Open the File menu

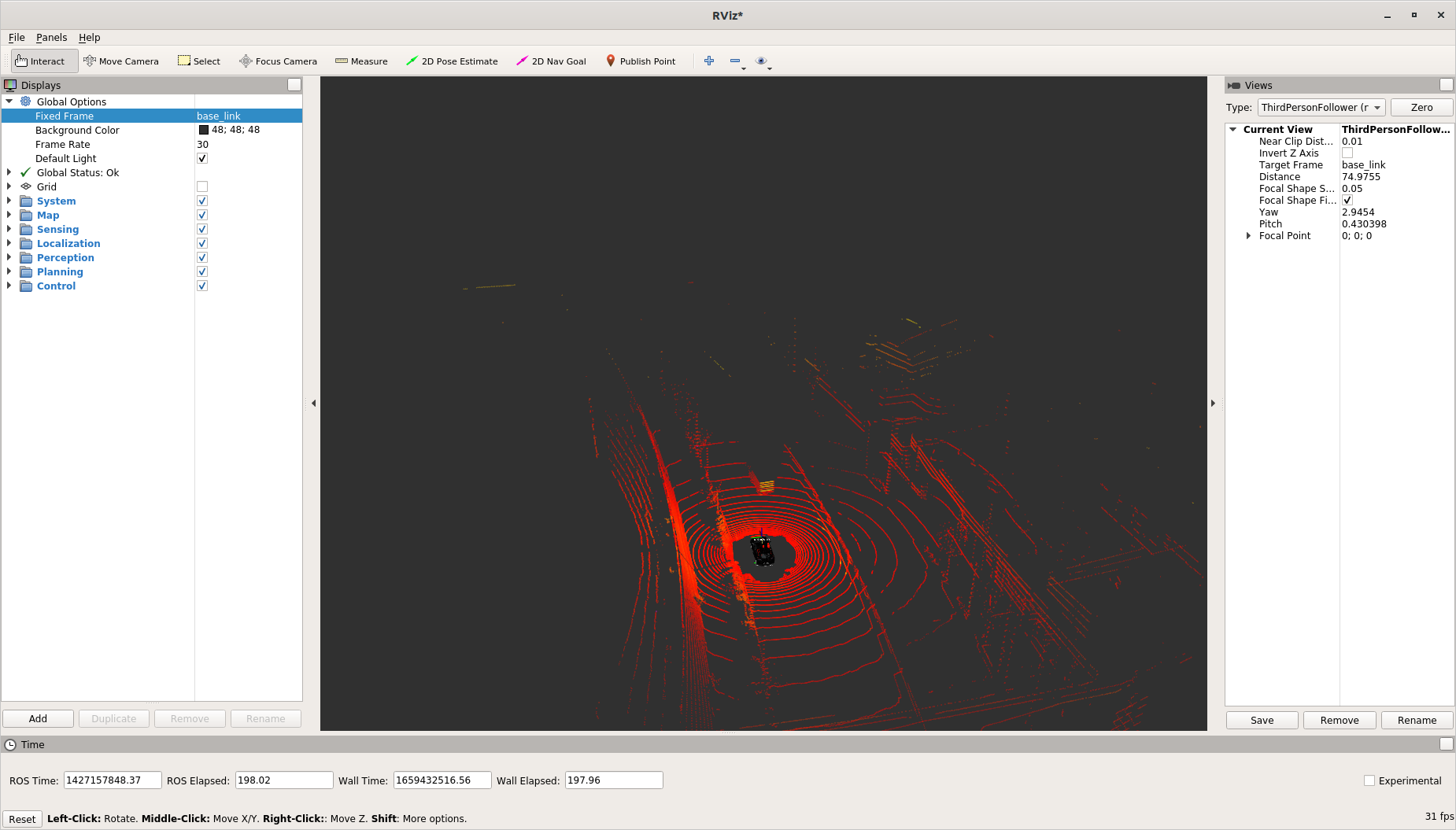17,37
